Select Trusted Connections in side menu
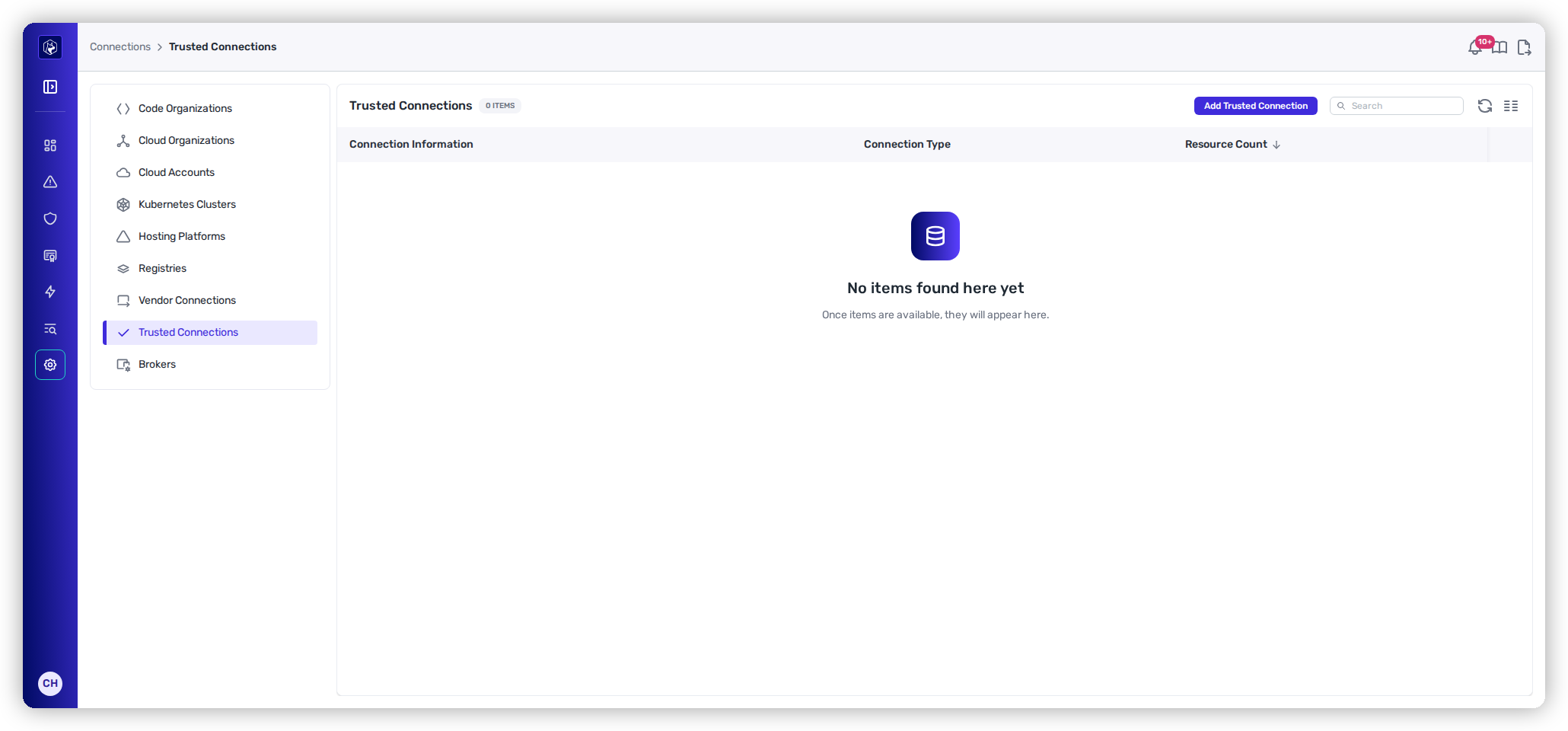The image size is (1568, 731). click(x=210, y=332)
